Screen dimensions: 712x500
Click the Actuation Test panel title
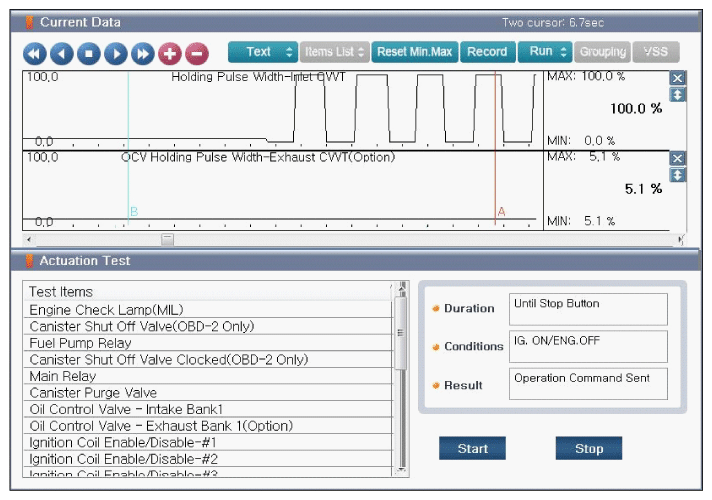(84, 261)
